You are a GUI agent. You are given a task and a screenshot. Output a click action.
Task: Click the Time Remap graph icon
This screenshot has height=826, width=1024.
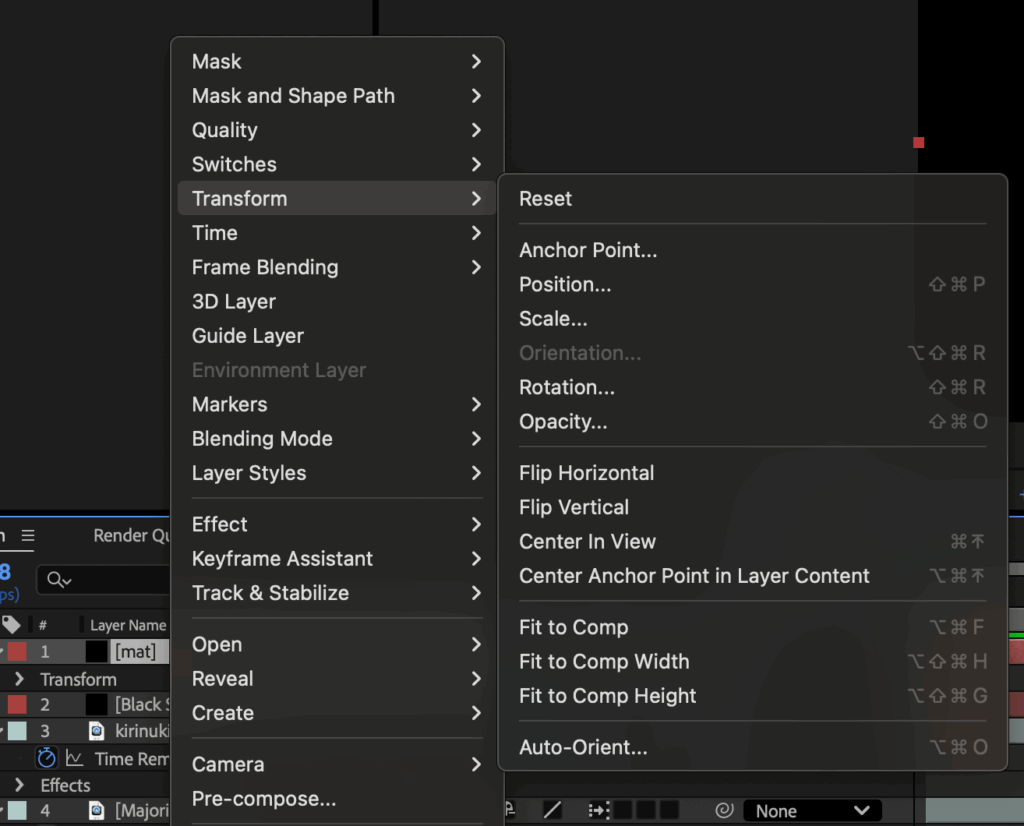pyautogui.click(x=74, y=758)
